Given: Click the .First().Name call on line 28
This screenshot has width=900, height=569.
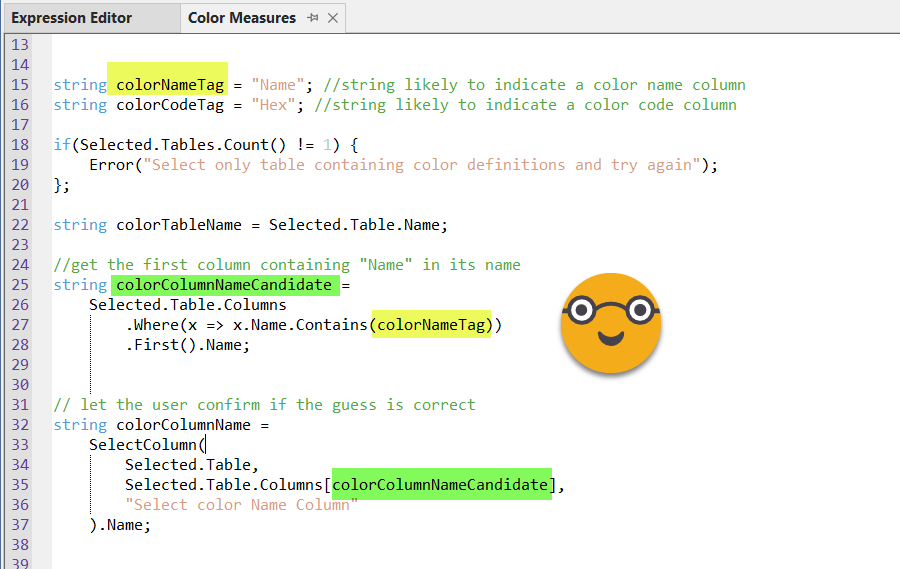Looking at the screenshot, I should (187, 345).
